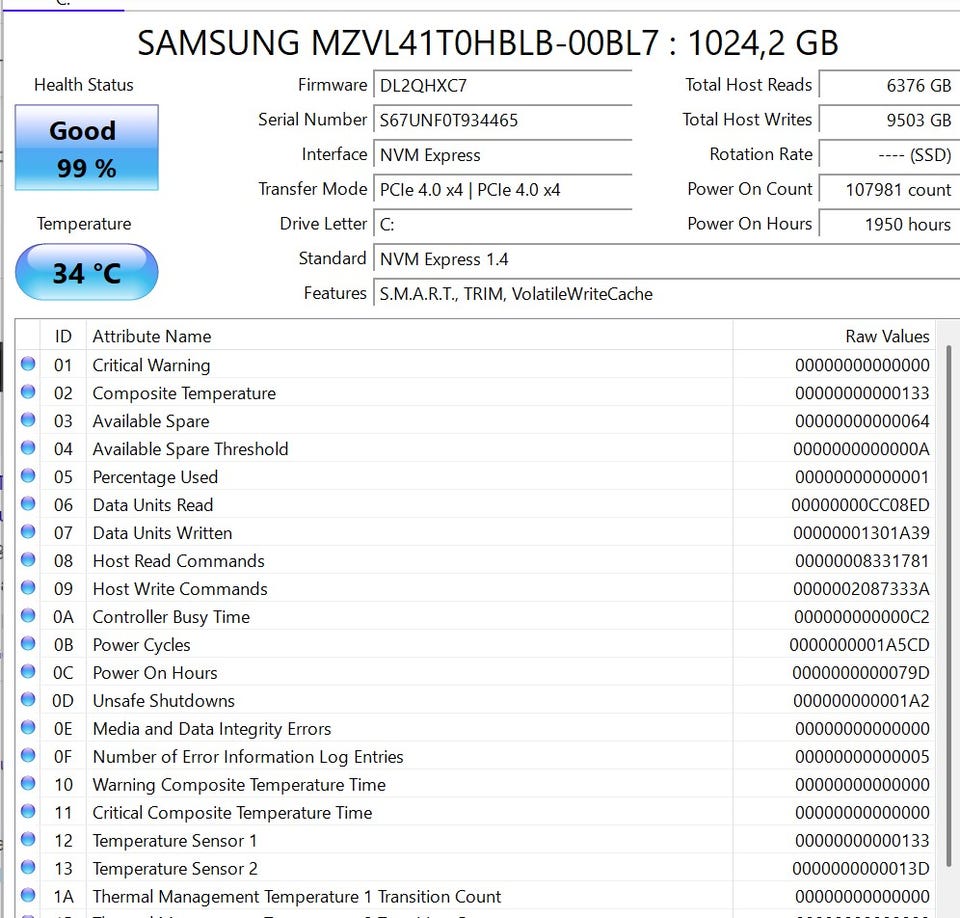
Task: Click the Total Host Writes value 9503 GB
Action: 889,120
